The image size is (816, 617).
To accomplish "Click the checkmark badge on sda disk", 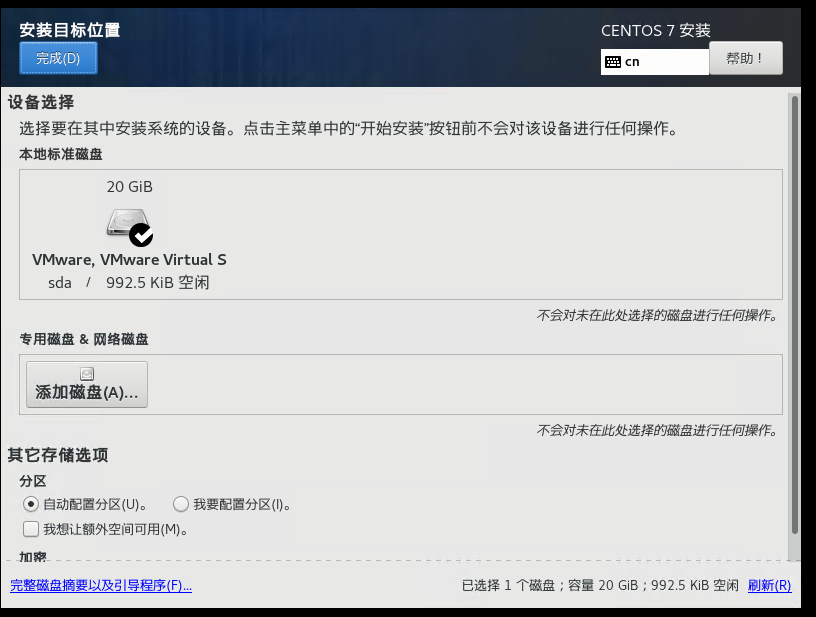I will (141, 235).
